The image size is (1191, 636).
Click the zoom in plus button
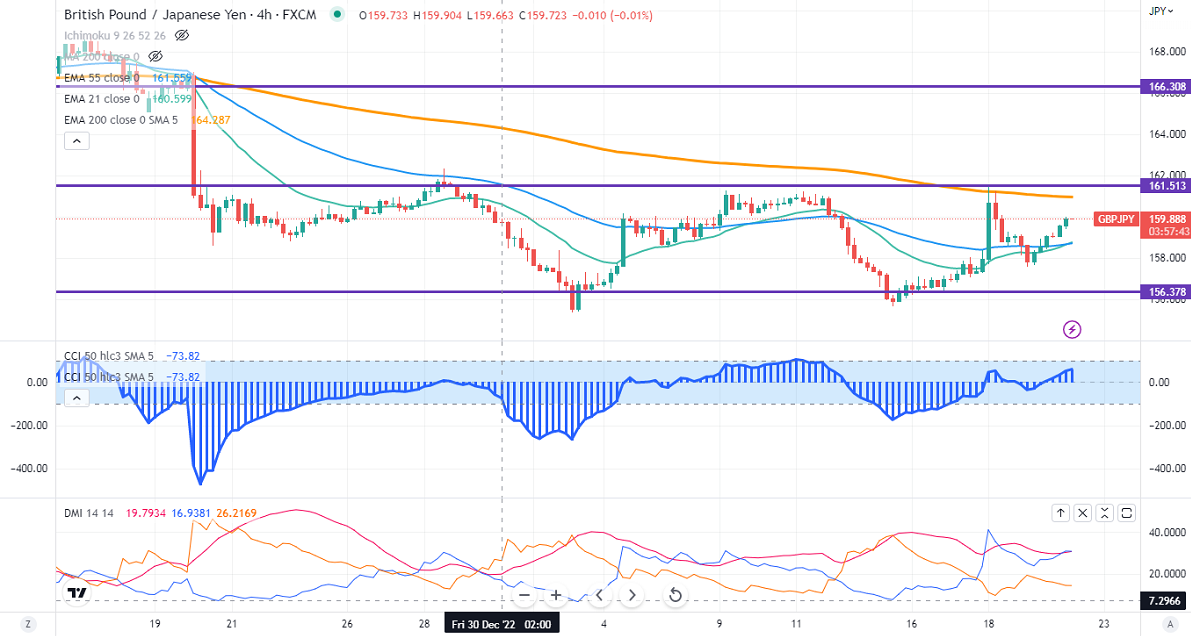(556, 596)
